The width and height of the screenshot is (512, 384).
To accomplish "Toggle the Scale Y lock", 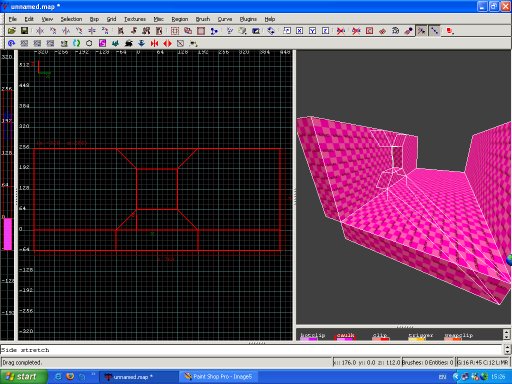I will (312, 31).
